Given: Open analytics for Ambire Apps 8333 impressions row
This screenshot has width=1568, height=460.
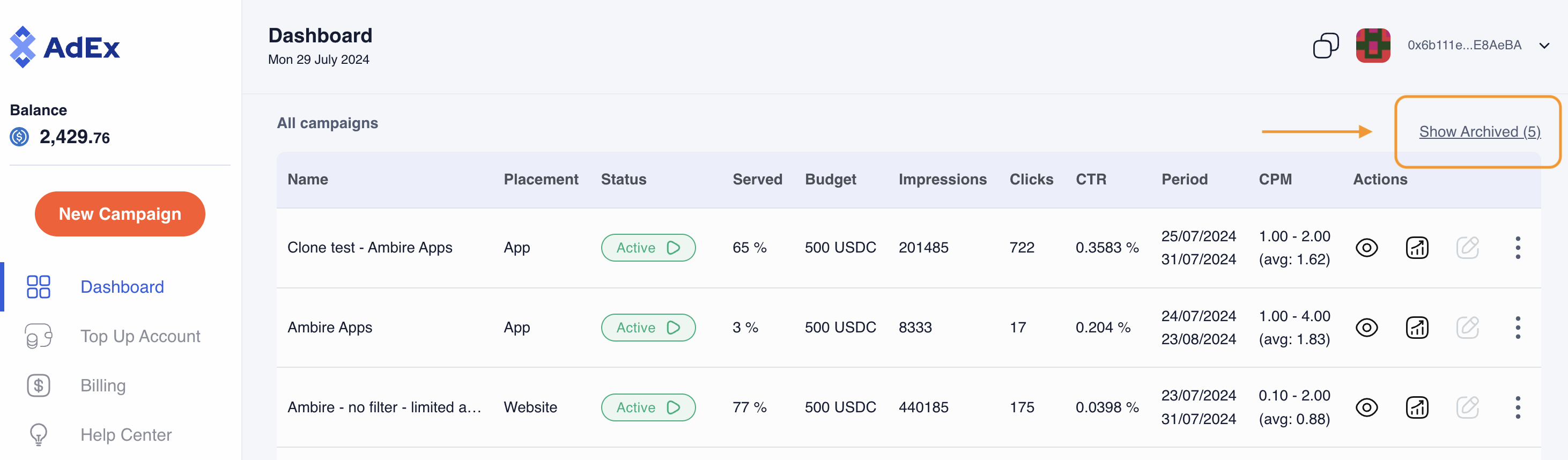Looking at the screenshot, I should click(x=1417, y=328).
